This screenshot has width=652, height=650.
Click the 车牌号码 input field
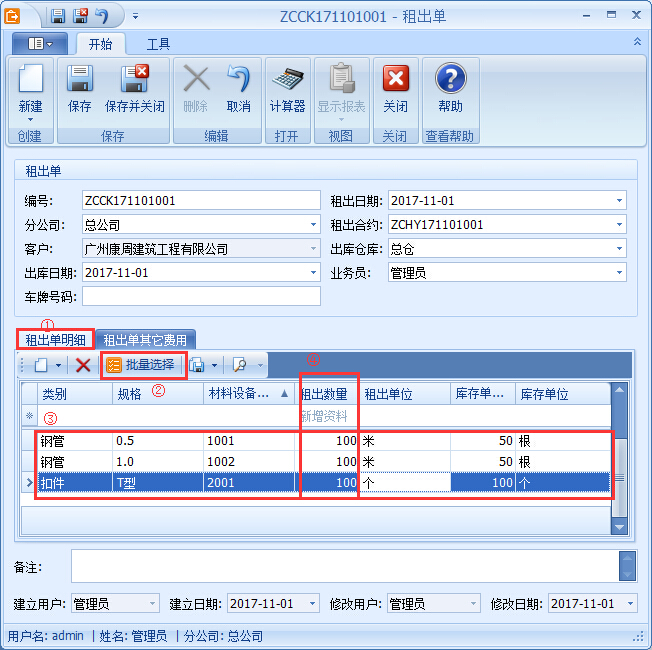pyautogui.click(x=200, y=297)
